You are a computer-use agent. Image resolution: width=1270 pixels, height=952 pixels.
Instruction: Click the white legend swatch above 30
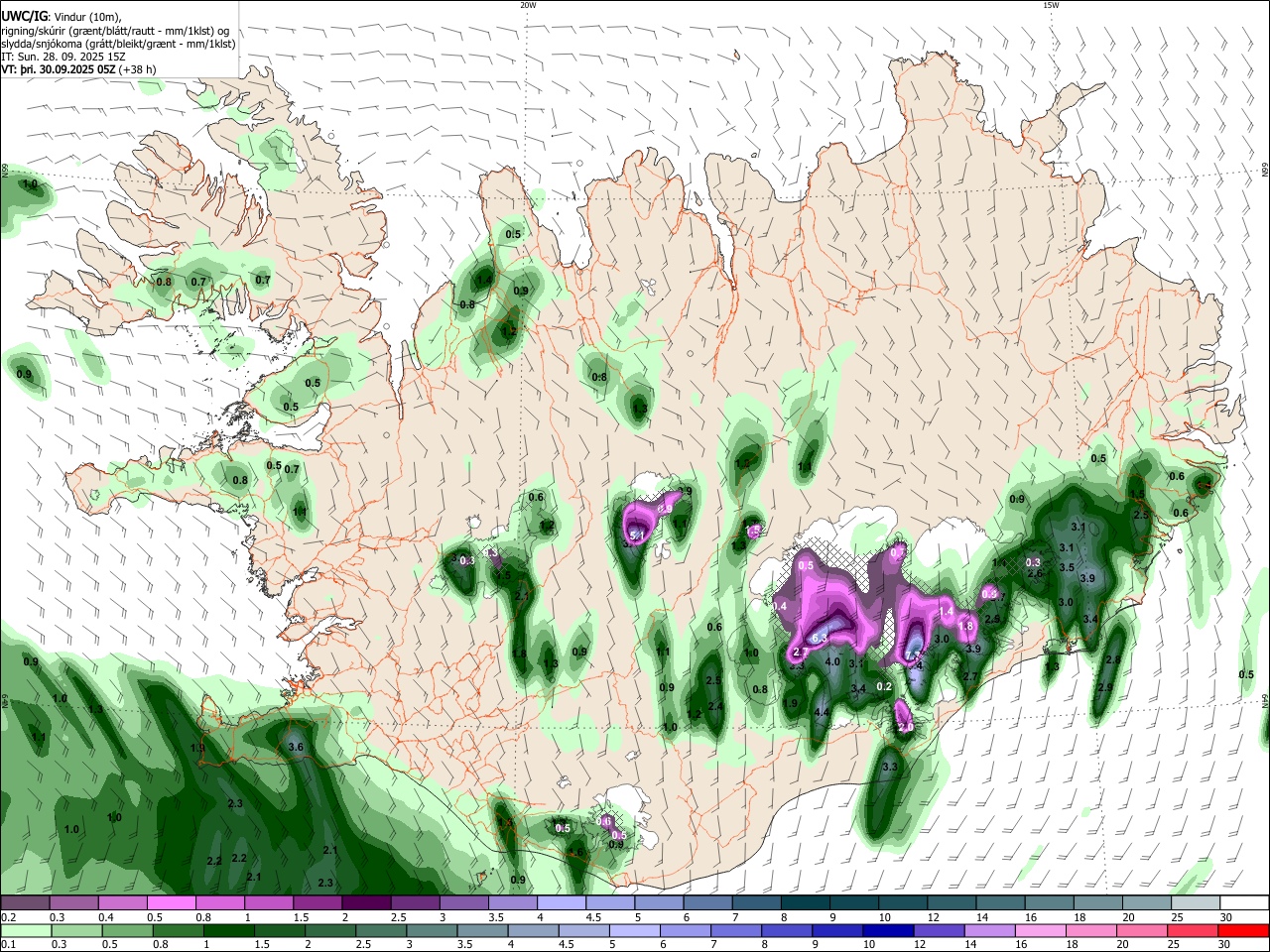pyautogui.click(x=1244, y=902)
